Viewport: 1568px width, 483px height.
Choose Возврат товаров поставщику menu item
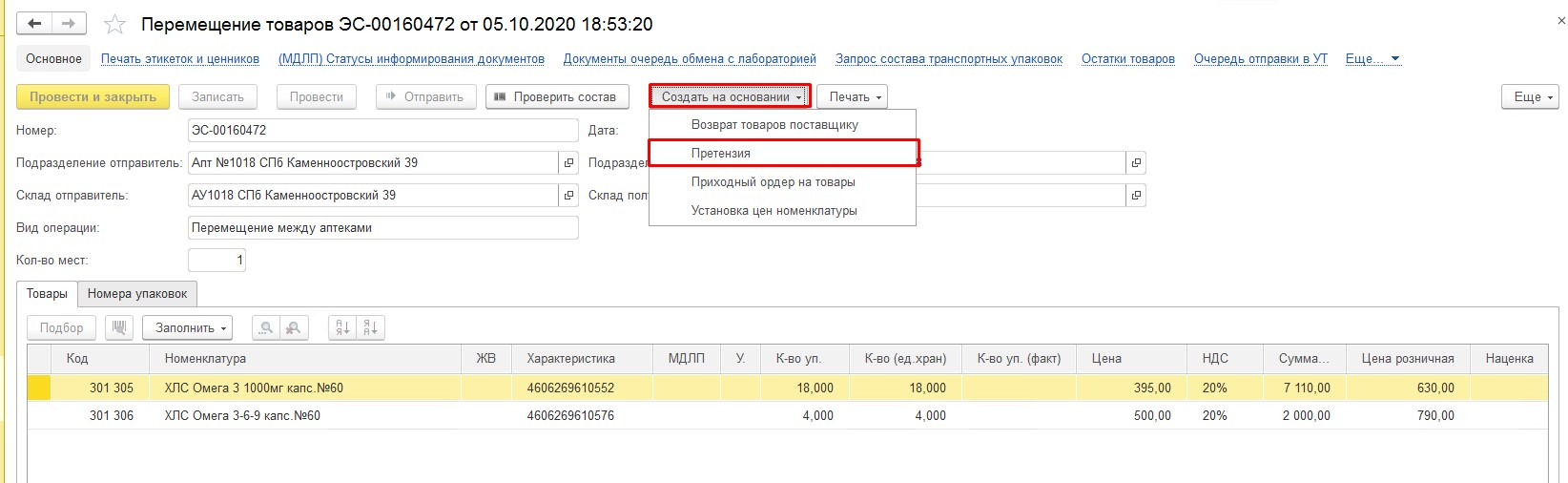[774, 125]
